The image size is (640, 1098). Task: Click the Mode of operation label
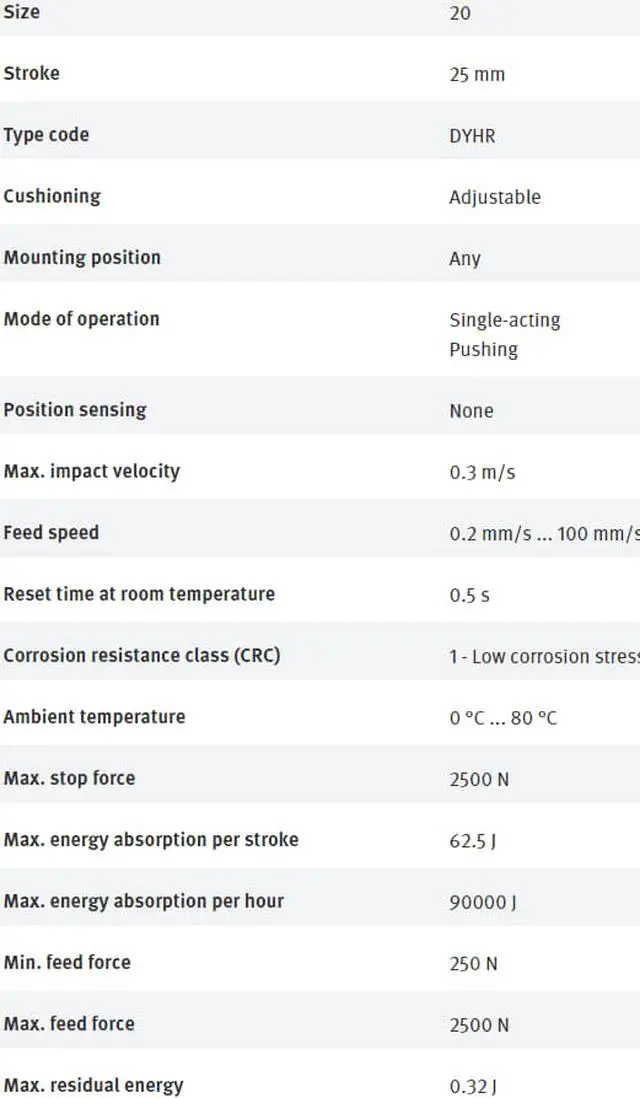[81, 319]
